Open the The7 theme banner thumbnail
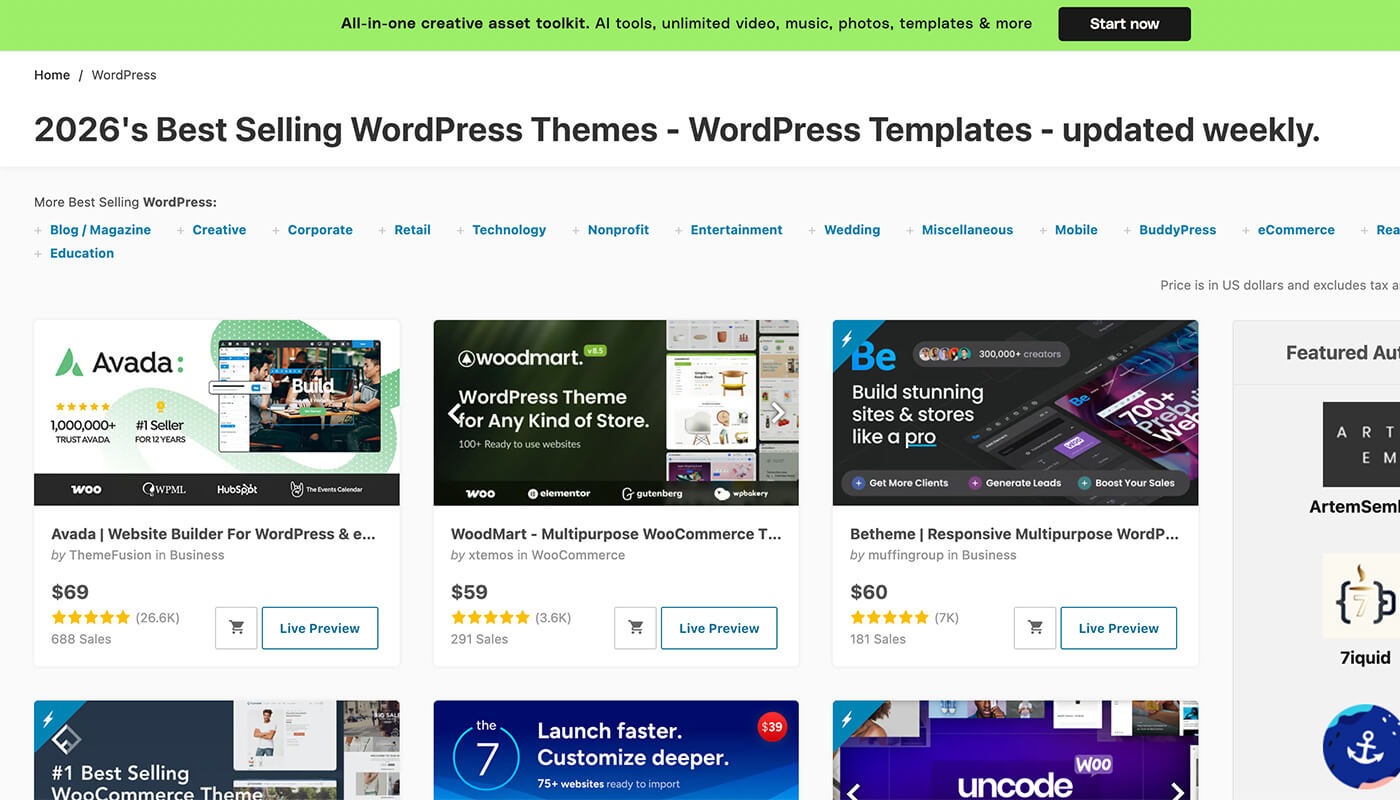The height and width of the screenshot is (800, 1400). pos(616,750)
